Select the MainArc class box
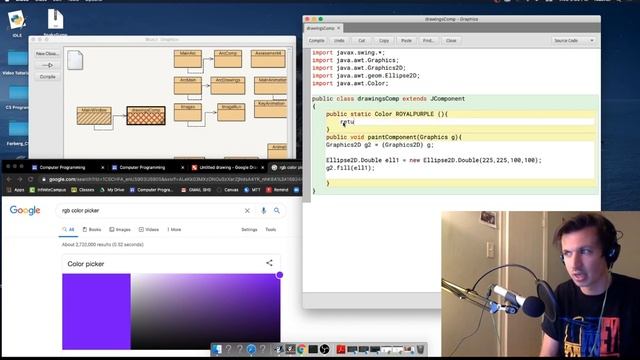640x360 pixels. coord(188,59)
